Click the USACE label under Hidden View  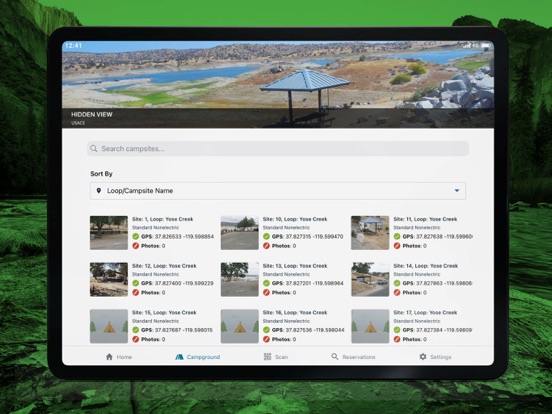pyautogui.click(x=78, y=123)
